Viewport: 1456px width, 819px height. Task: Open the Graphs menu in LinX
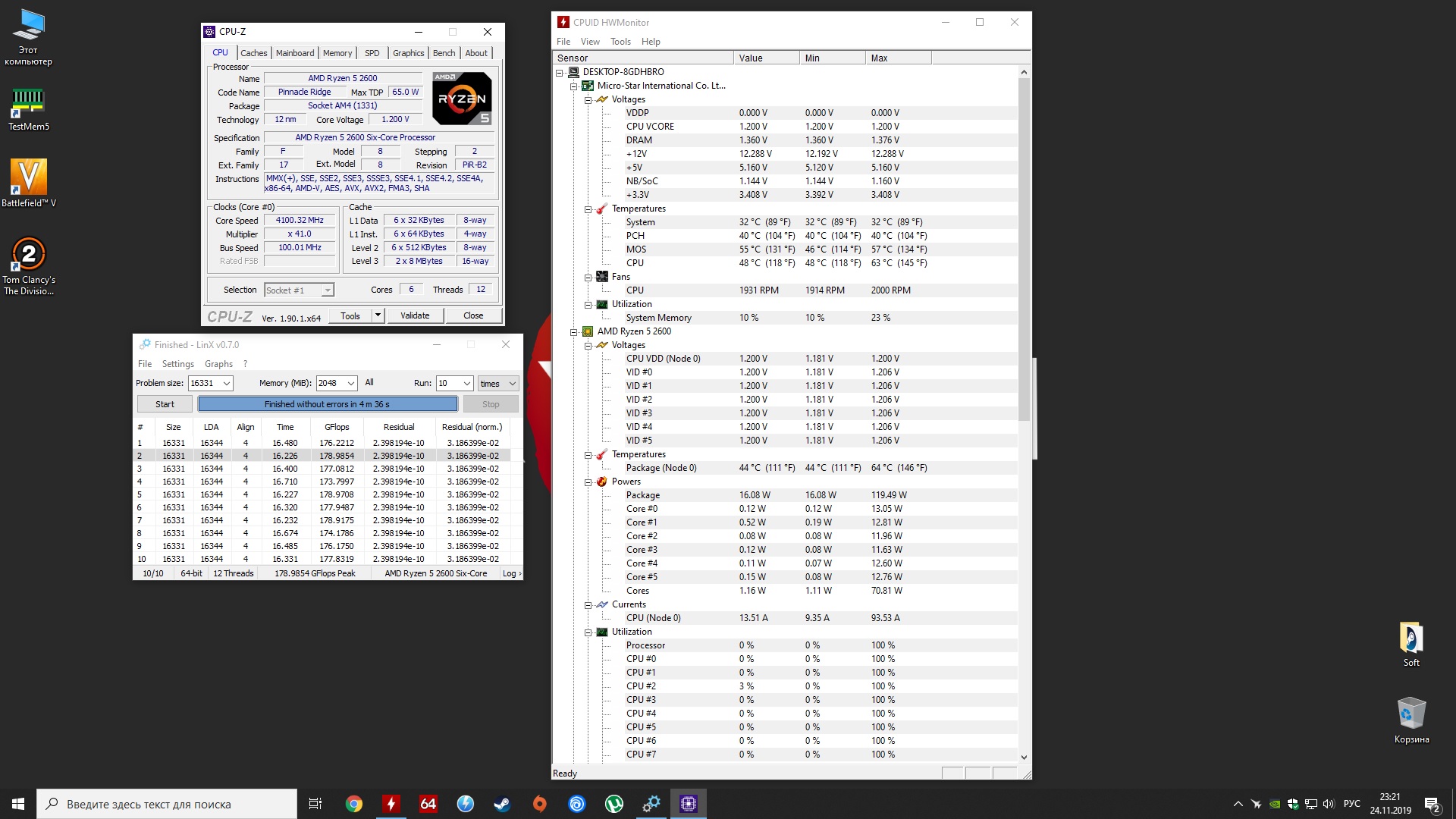pos(218,364)
